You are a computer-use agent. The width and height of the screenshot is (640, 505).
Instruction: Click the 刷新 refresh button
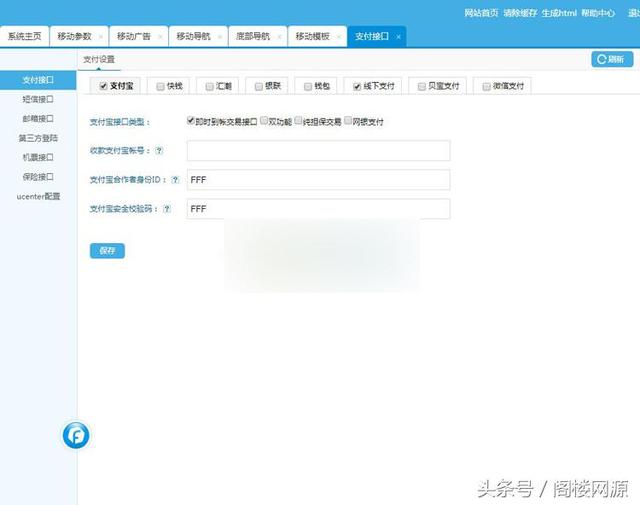point(612,59)
